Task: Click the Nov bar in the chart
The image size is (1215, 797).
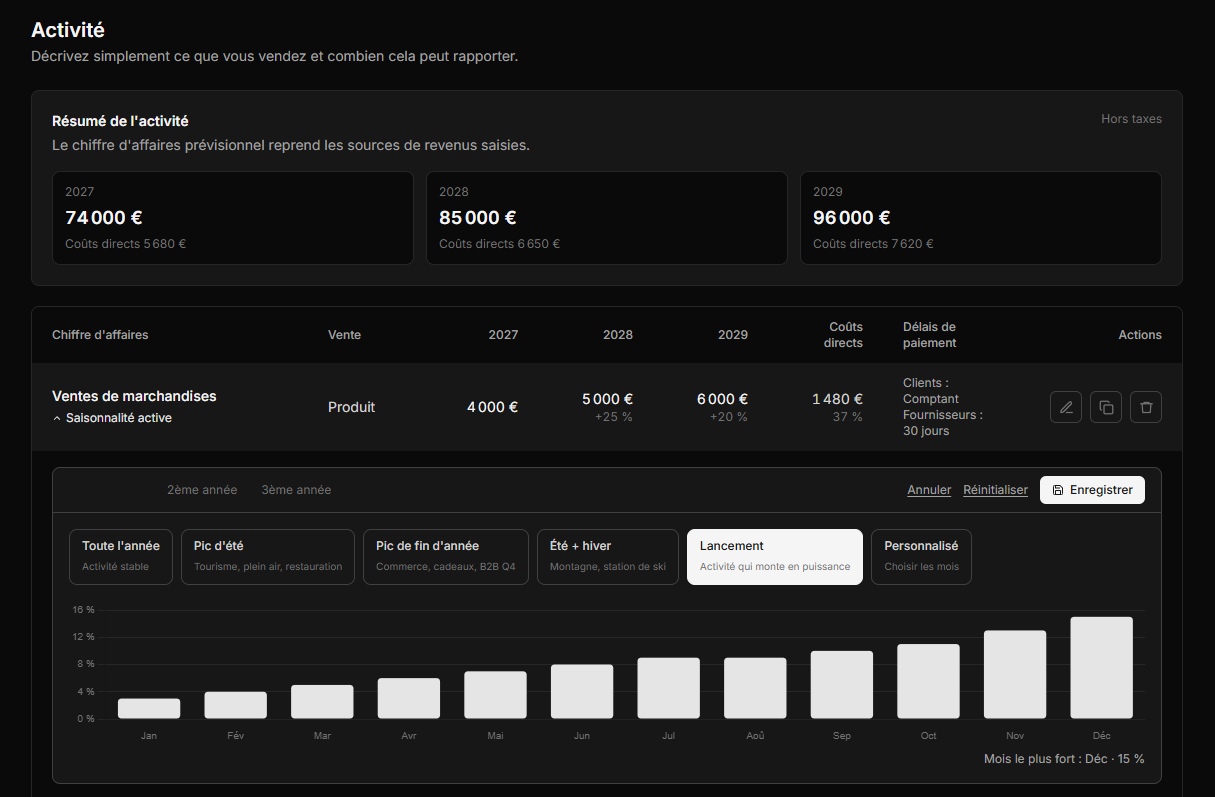Action: click(1015, 674)
